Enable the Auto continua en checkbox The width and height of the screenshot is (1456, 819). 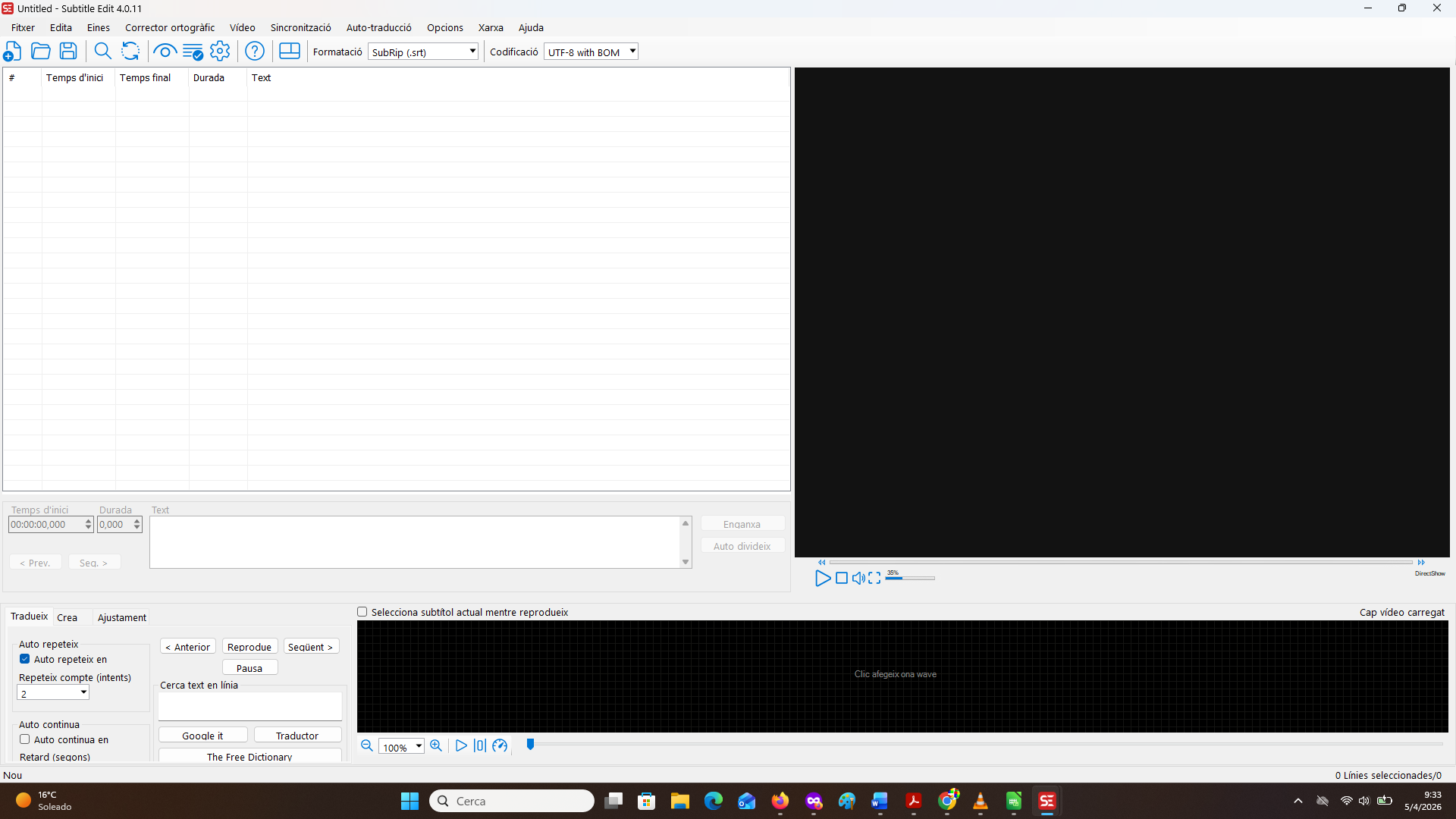tap(25, 739)
